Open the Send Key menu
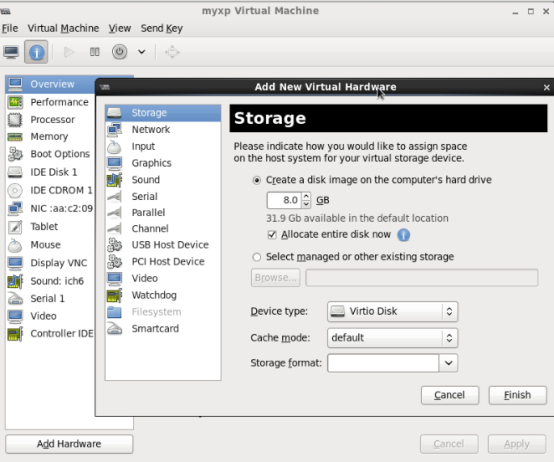The width and height of the screenshot is (554, 462). pyautogui.click(x=161, y=28)
